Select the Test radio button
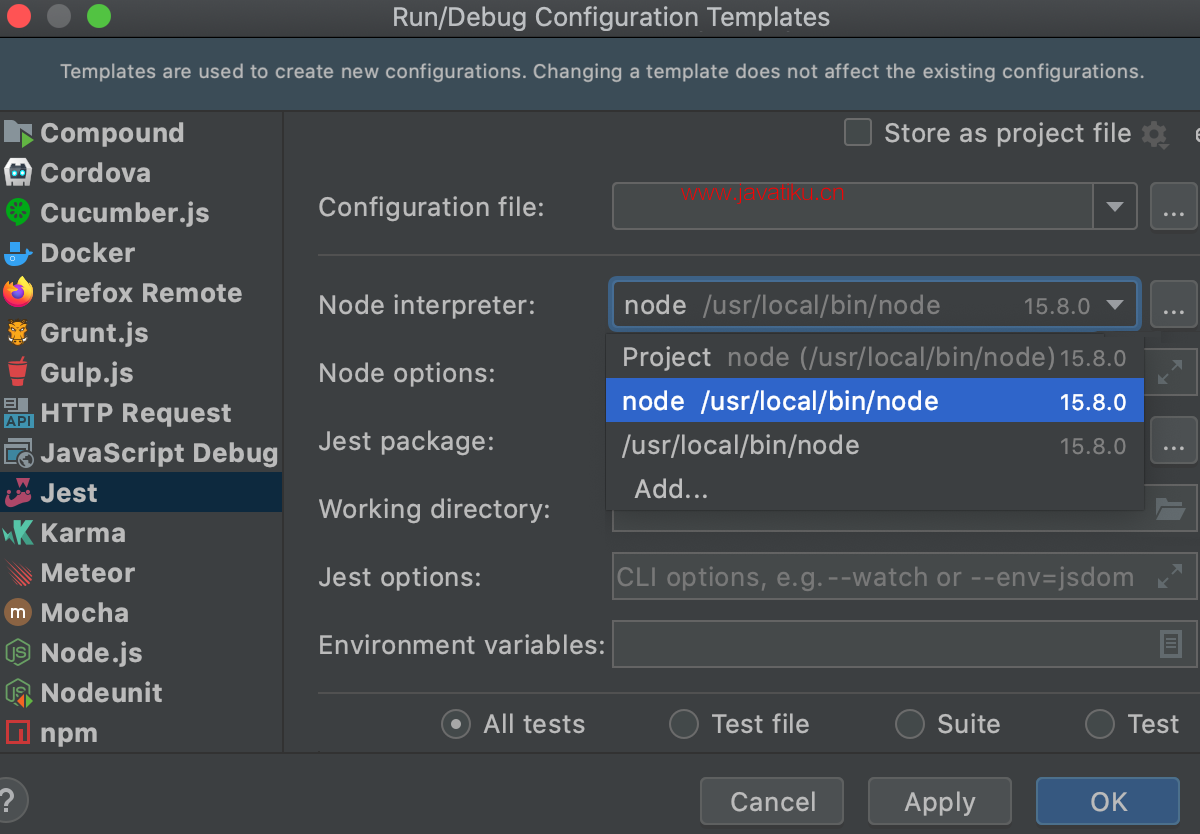Viewport: 1200px width, 834px height. (x=1100, y=724)
